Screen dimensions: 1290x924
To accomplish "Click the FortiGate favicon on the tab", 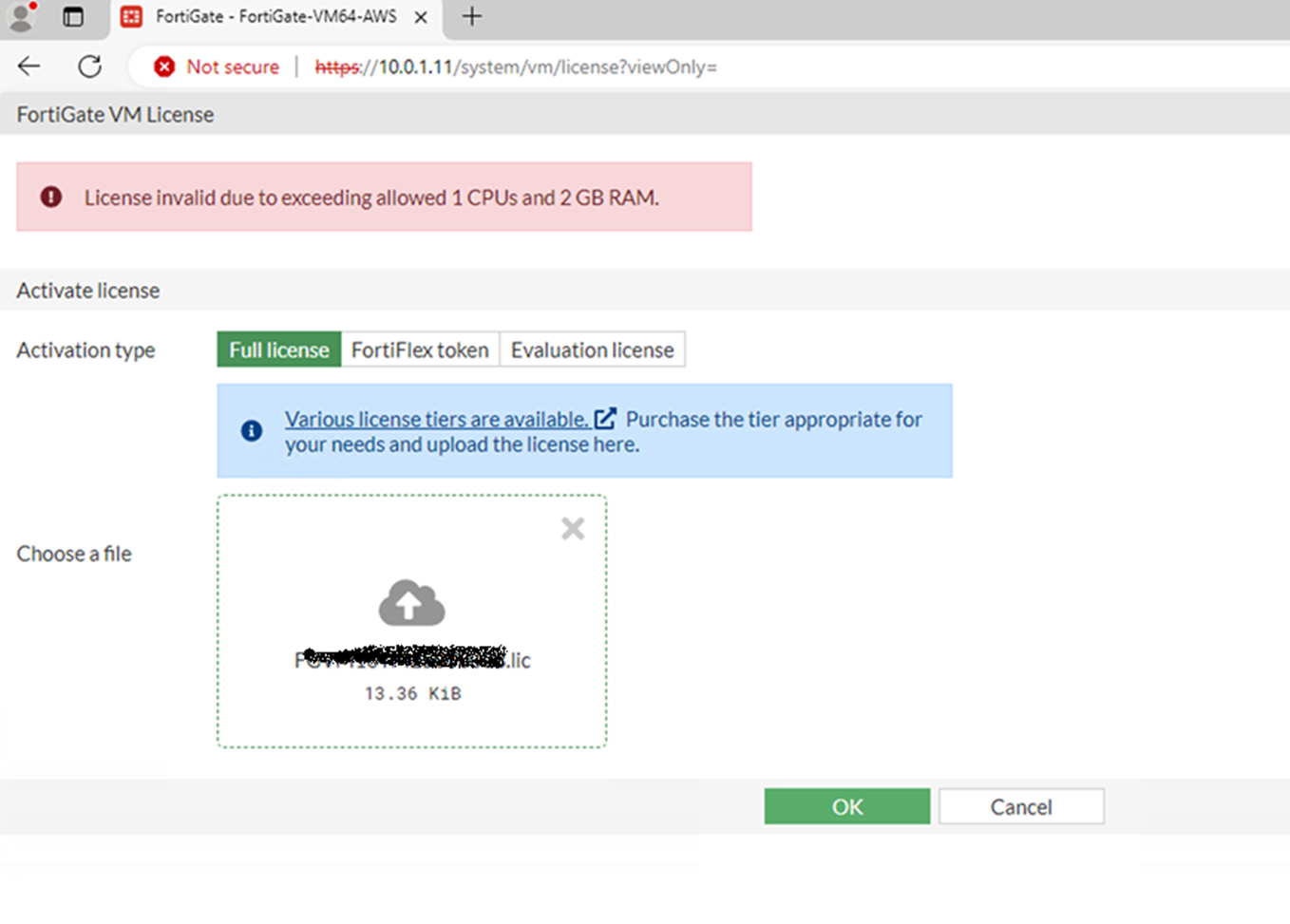I will click(131, 16).
